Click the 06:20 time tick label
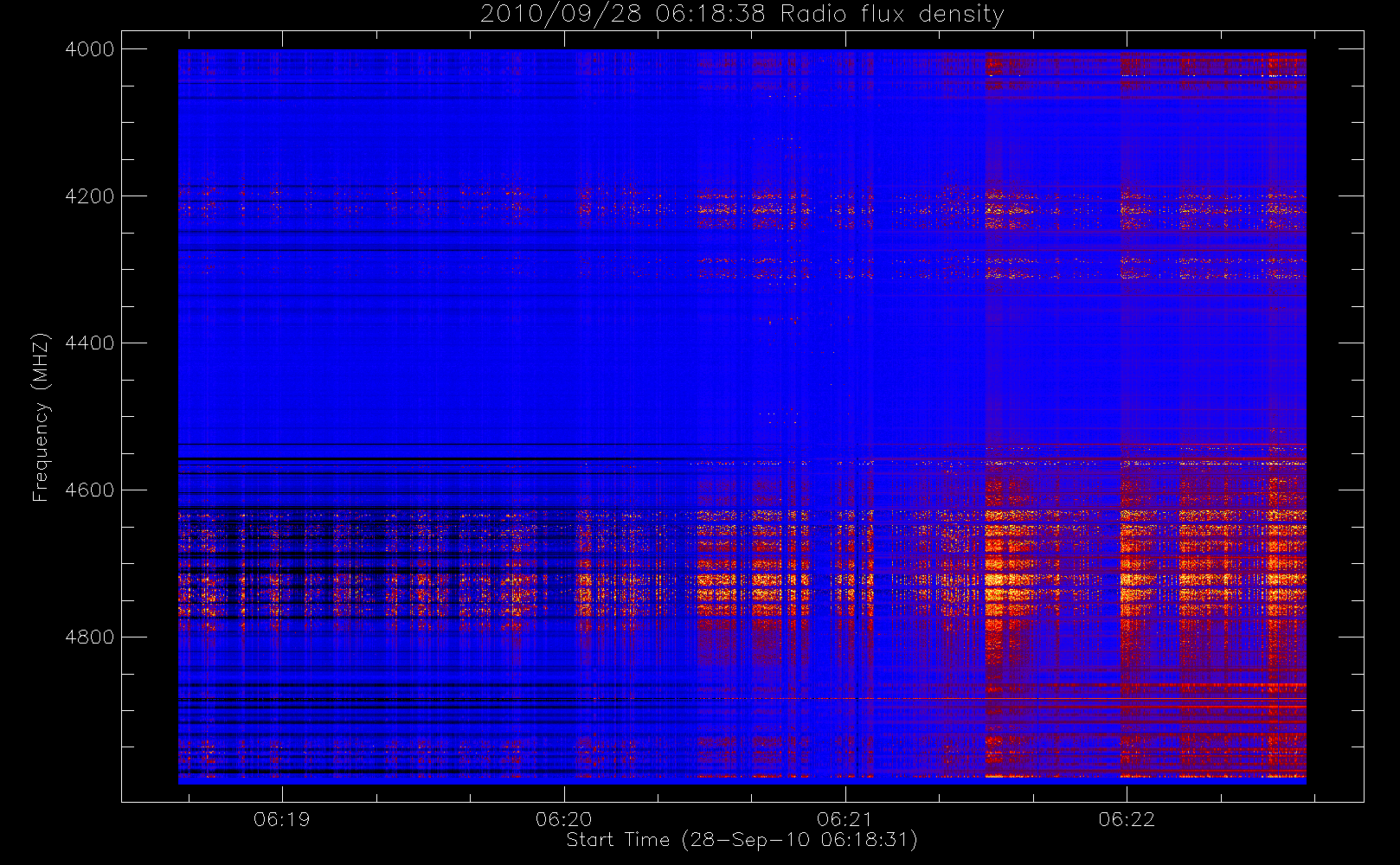 pyautogui.click(x=564, y=819)
